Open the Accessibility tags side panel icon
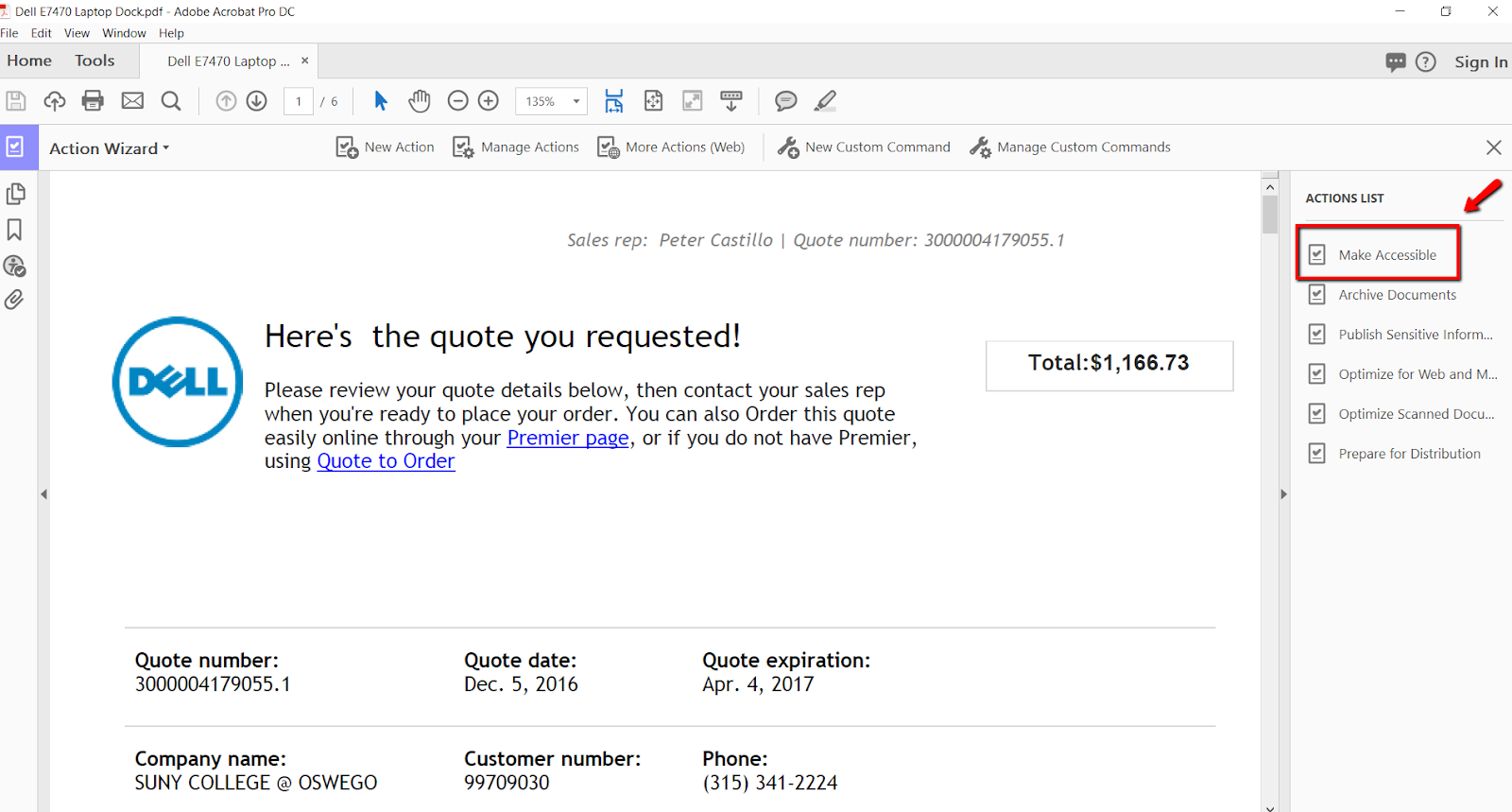The width and height of the screenshot is (1512, 812). pyautogui.click(x=15, y=266)
